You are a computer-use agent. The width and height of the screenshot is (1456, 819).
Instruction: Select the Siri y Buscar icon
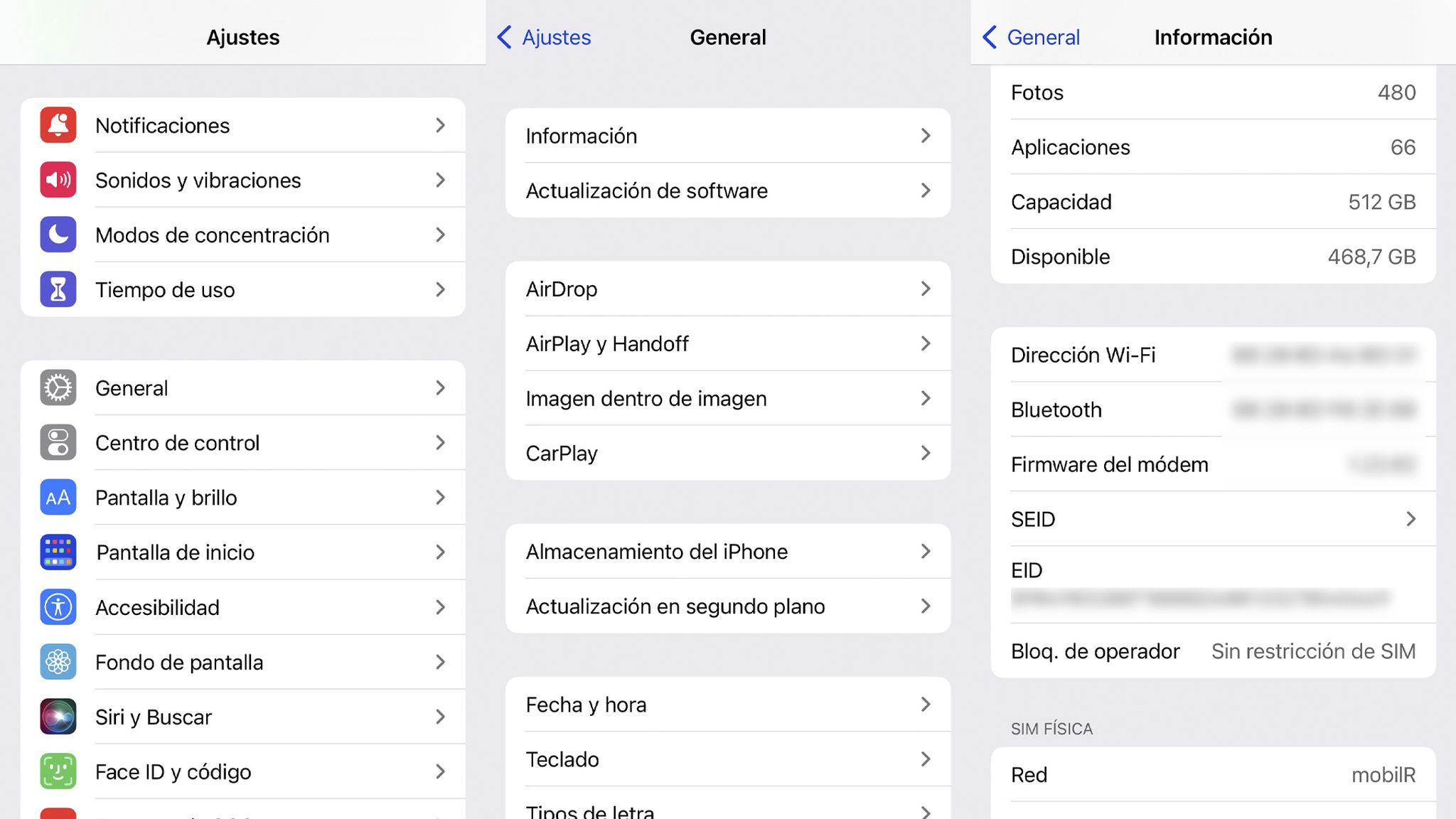click(58, 717)
